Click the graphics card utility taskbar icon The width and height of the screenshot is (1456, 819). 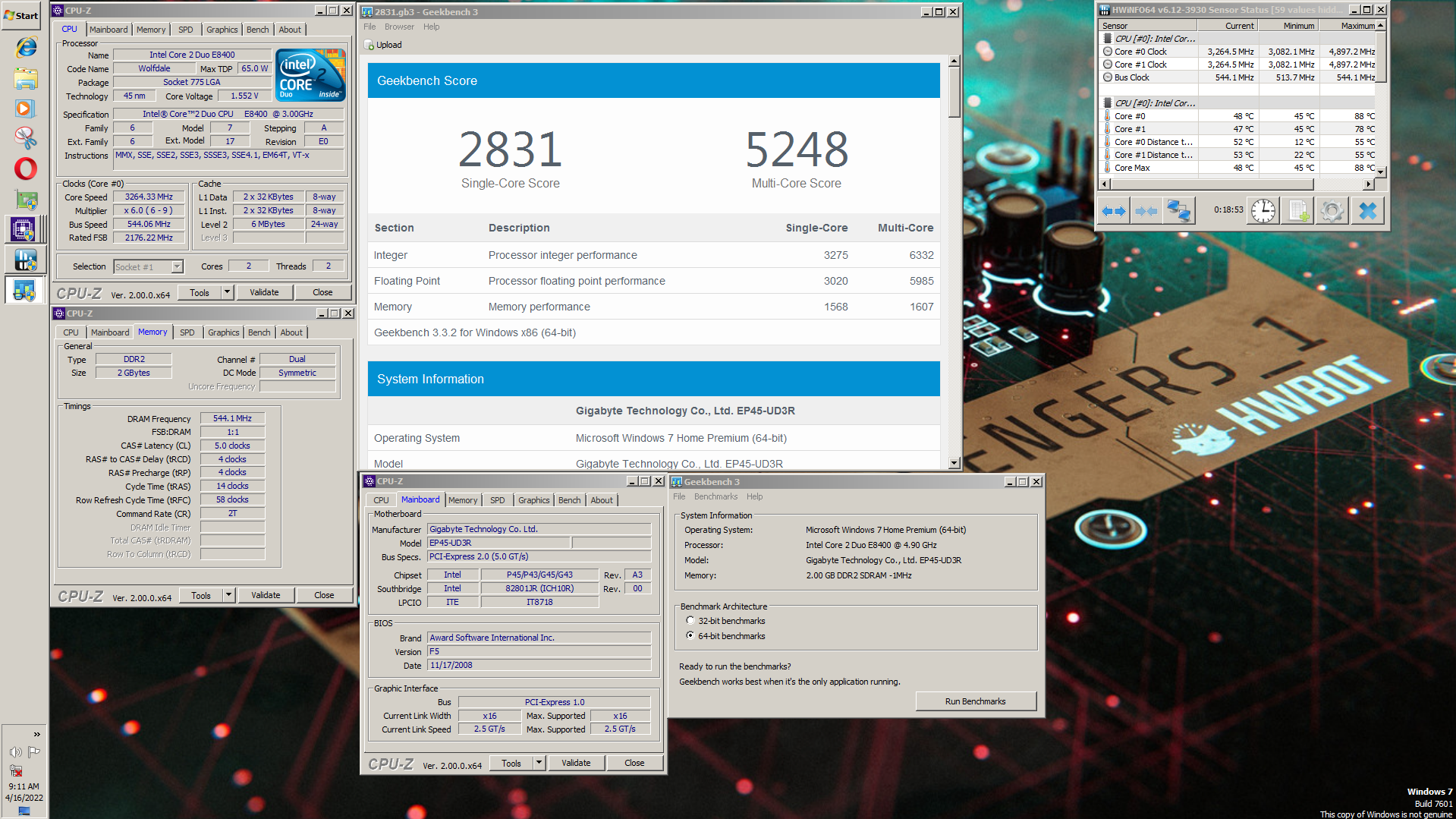point(26,200)
